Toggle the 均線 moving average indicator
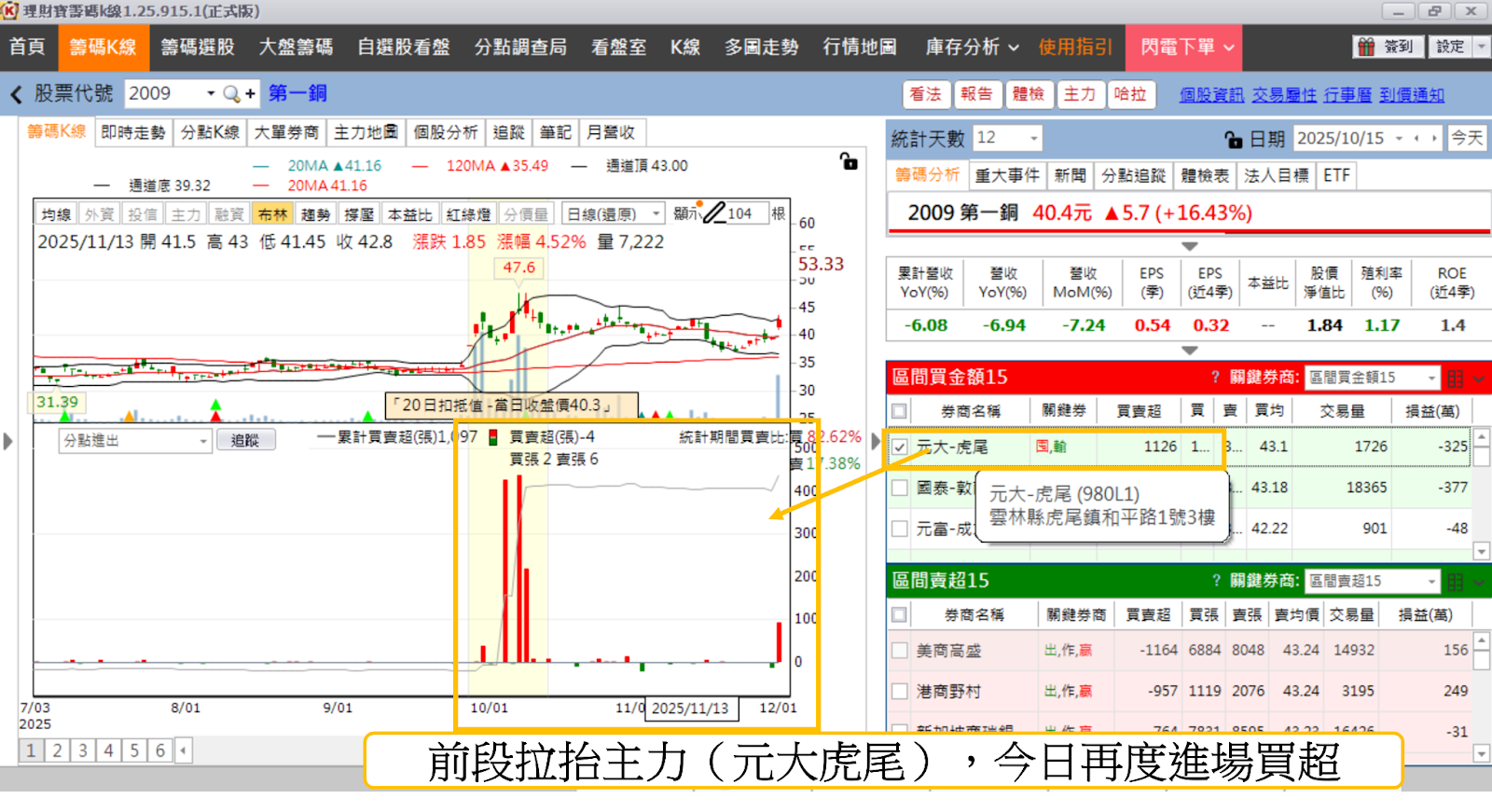The height and width of the screenshot is (812, 1492). click(56, 214)
